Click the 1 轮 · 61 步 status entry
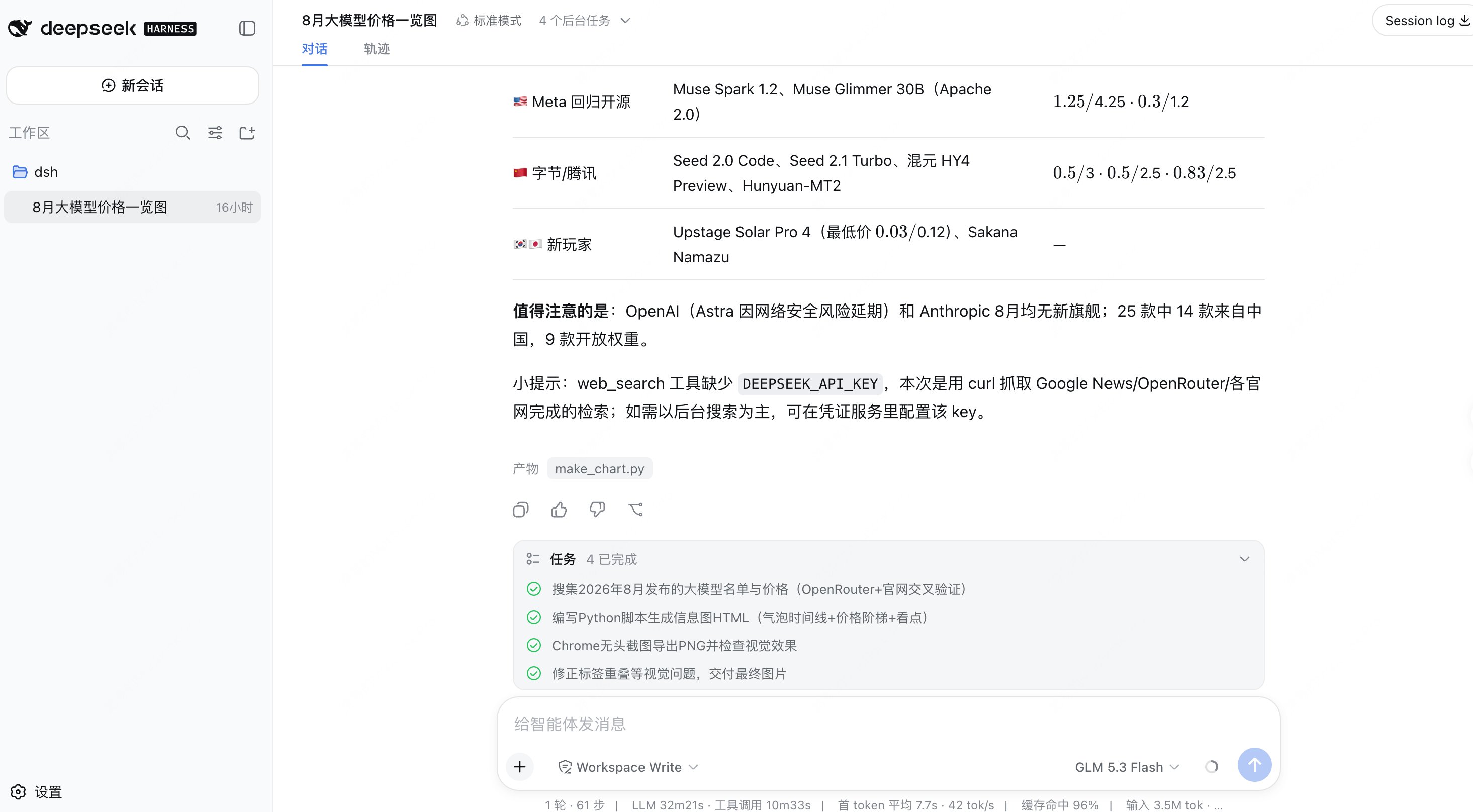This screenshot has height=812, width=1473. pyautogui.click(x=575, y=804)
